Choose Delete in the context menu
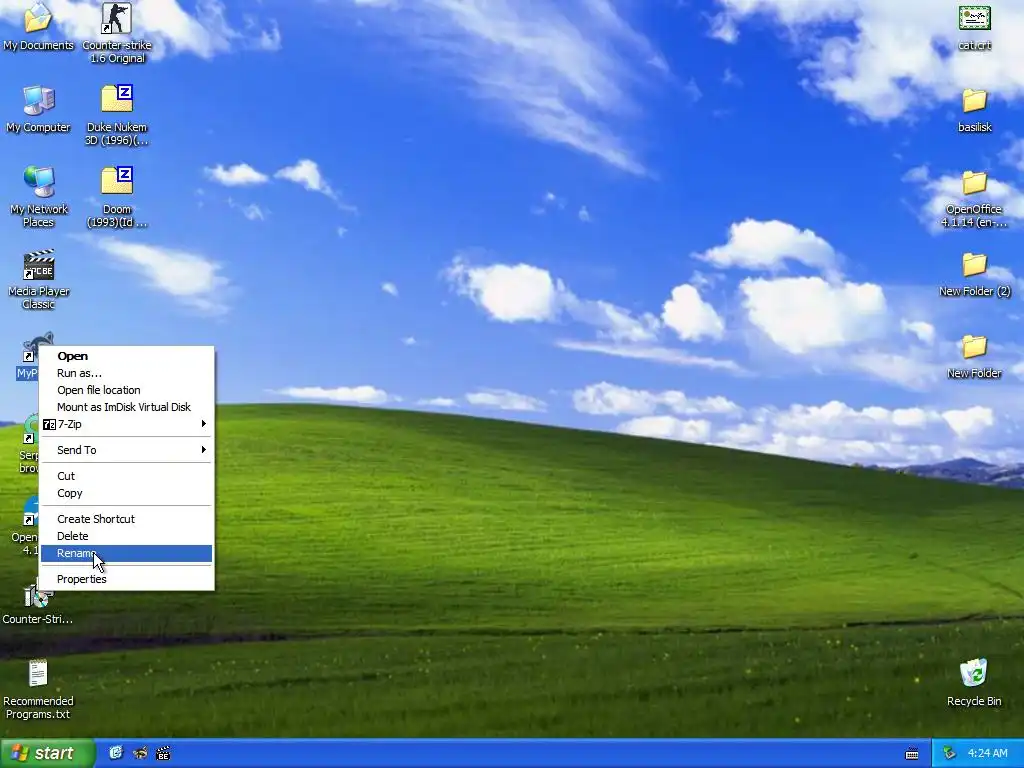 coord(126,536)
